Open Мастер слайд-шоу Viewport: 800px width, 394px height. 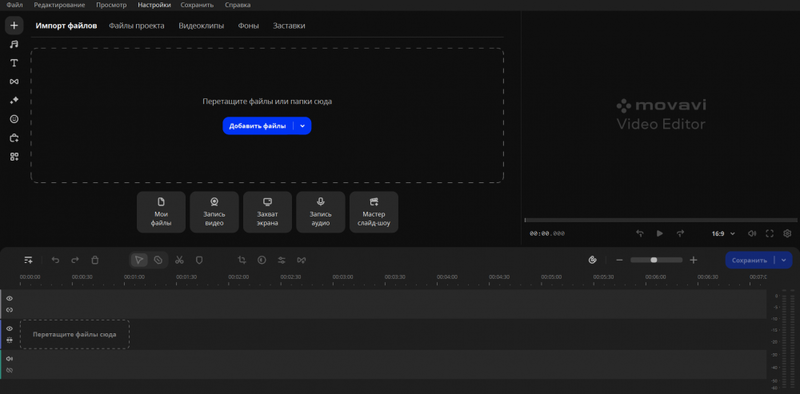[x=374, y=212]
